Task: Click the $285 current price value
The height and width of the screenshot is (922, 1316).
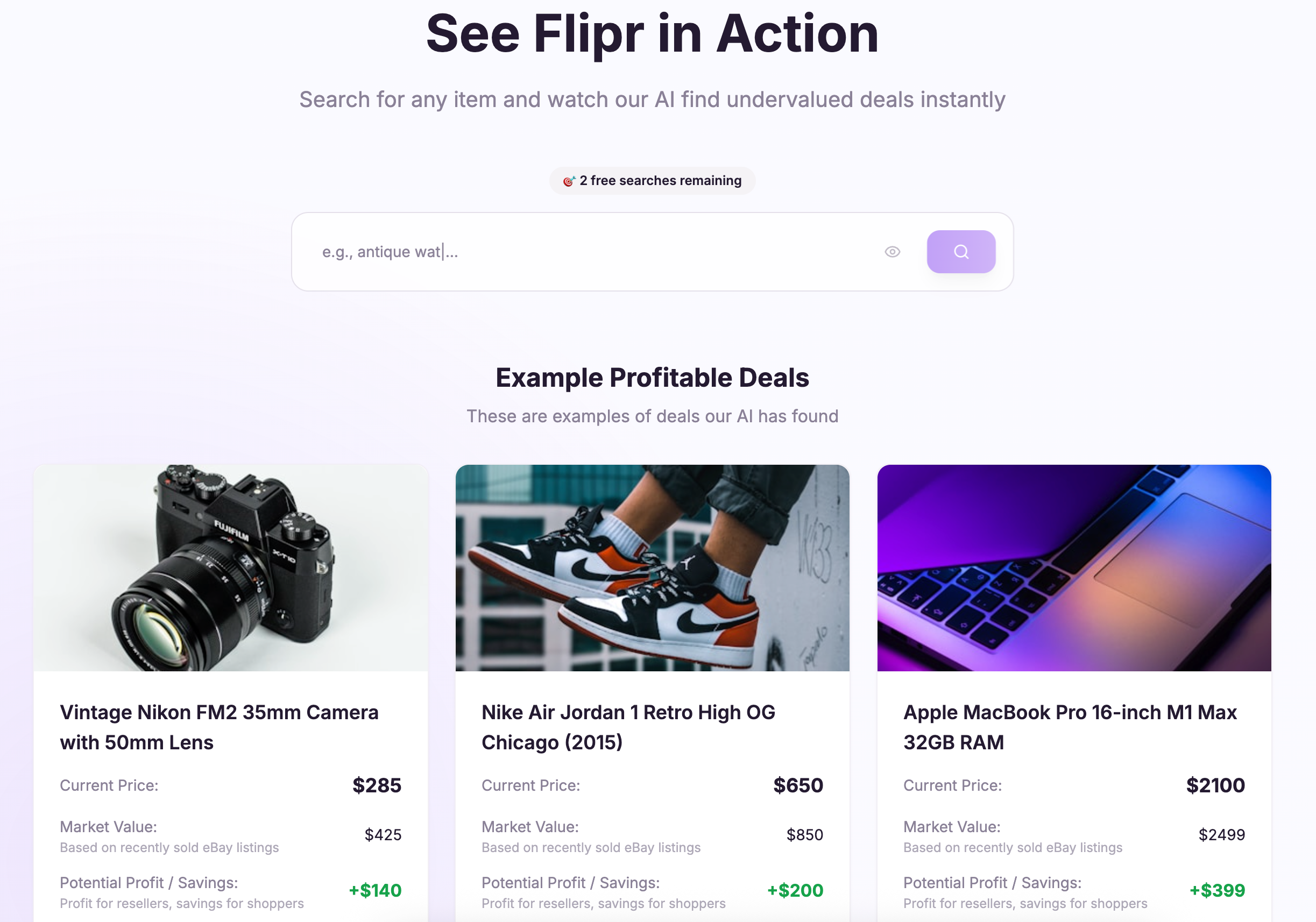Action: pyautogui.click(x=377, y=785)
